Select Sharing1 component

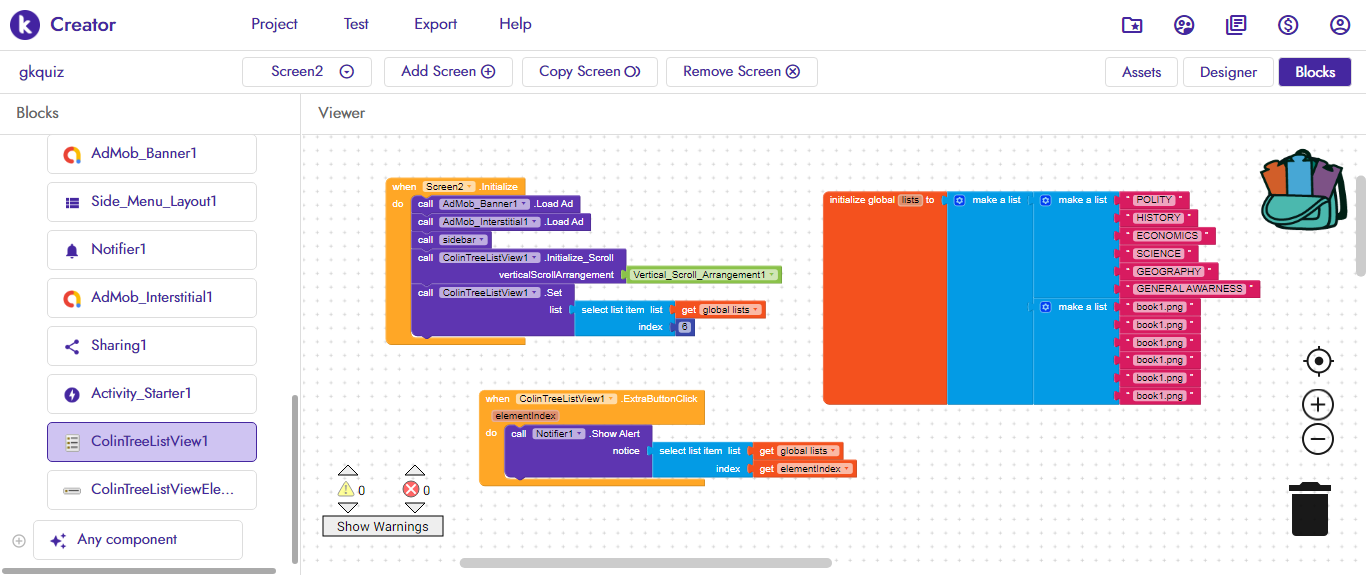[152, 346]
